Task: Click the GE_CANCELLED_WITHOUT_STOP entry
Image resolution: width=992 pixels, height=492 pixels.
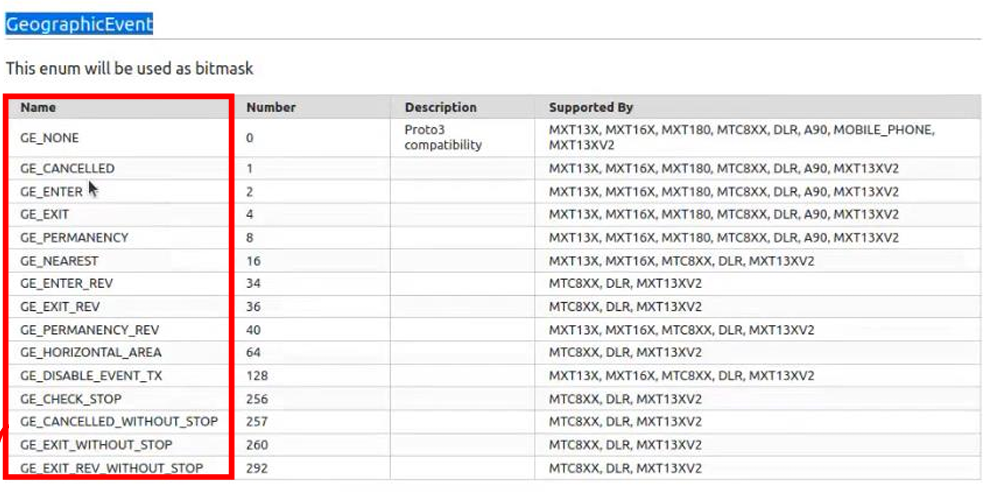Action: pos(118,422)
